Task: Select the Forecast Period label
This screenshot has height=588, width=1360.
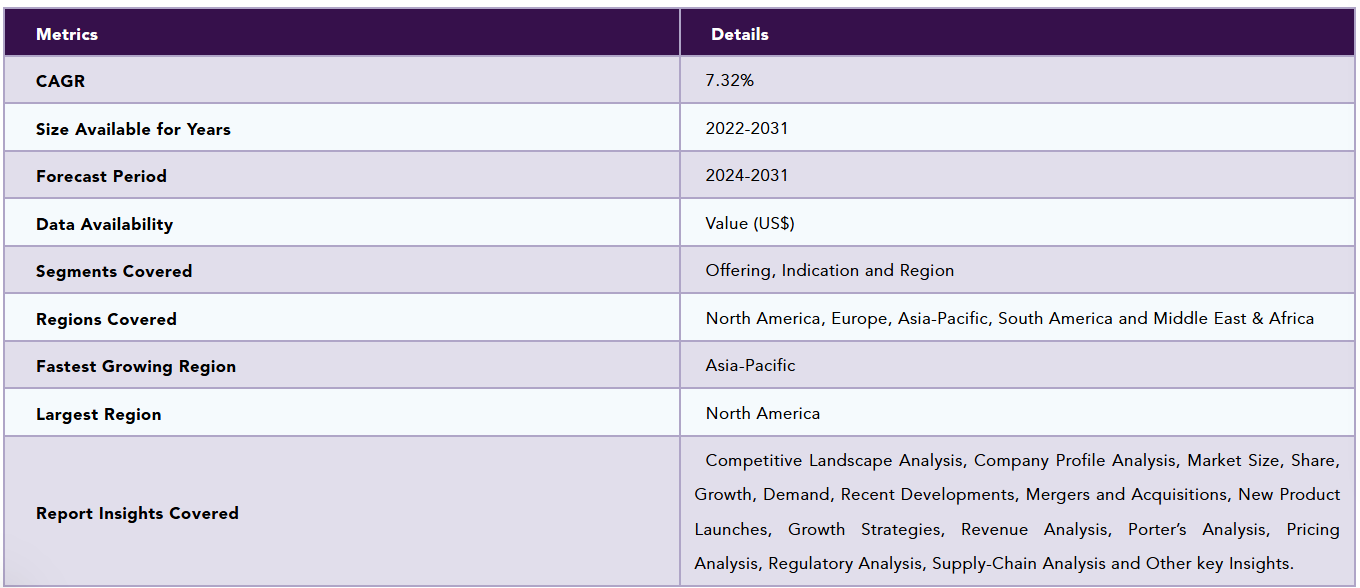Action: click(101, 176)
